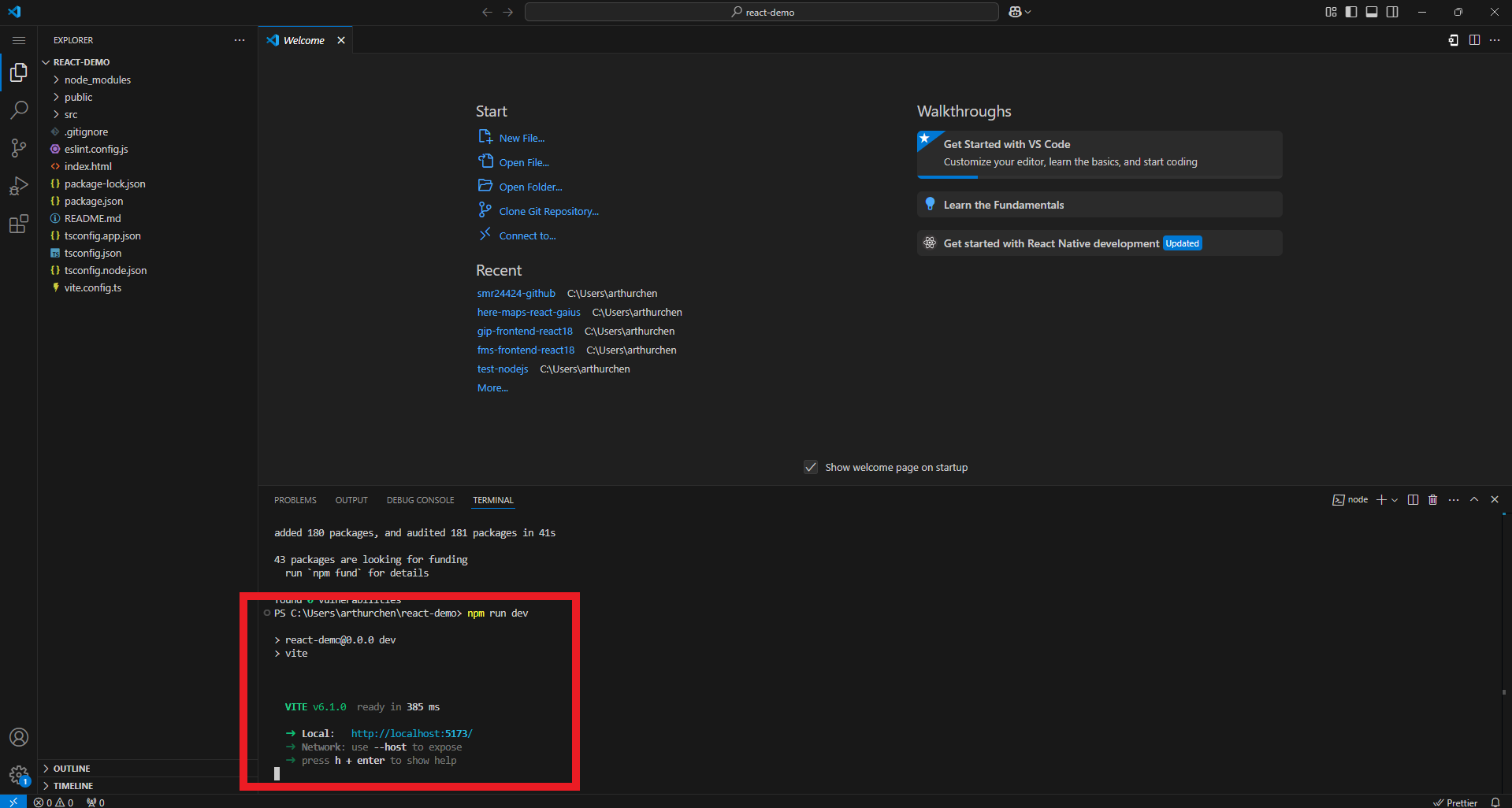Screen dimensions: 1512x808
Task: Toggle the primary side bar
Action: pyautogui.click(x=1351, y=12)
